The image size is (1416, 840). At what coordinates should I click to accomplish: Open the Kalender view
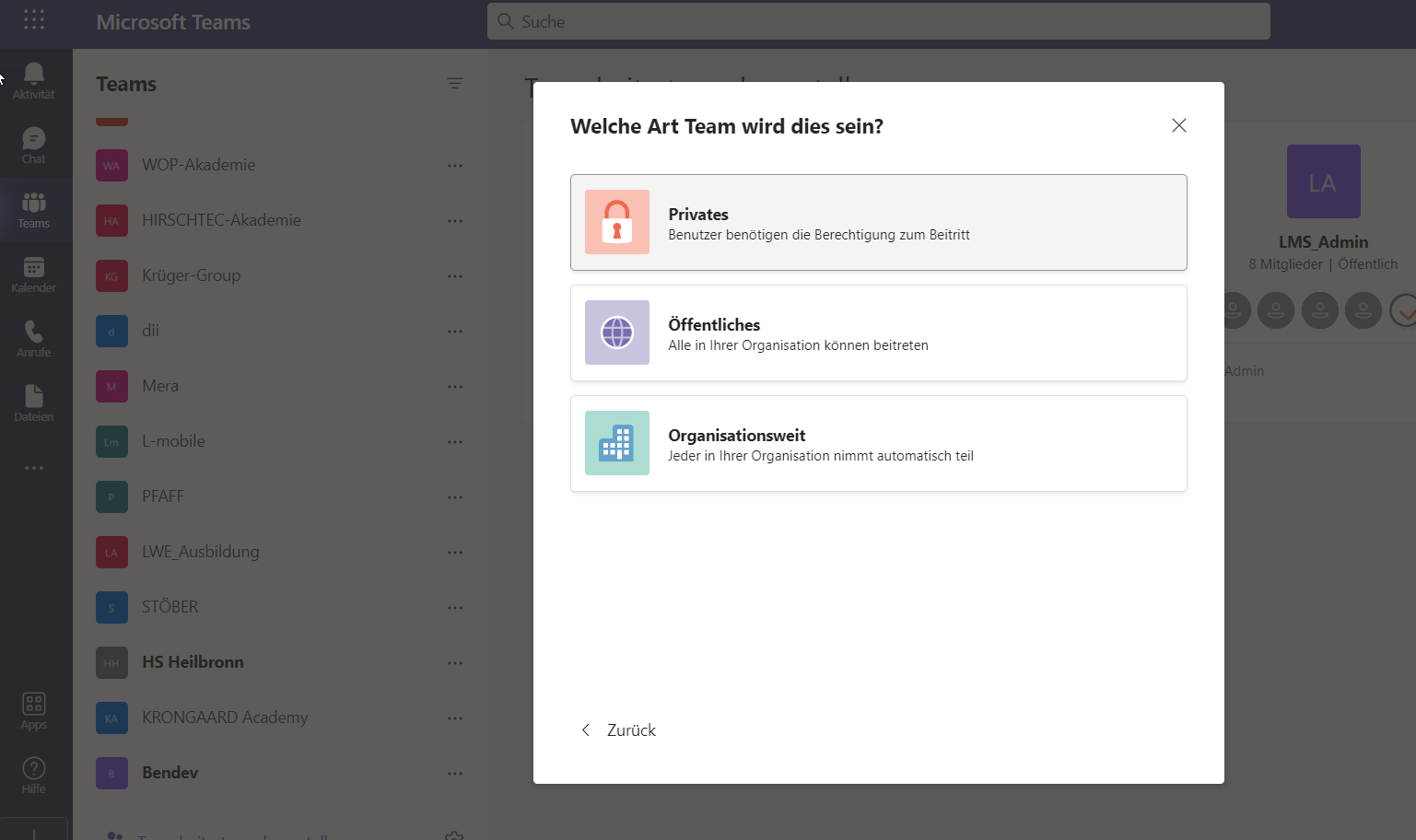click(34, 274)
